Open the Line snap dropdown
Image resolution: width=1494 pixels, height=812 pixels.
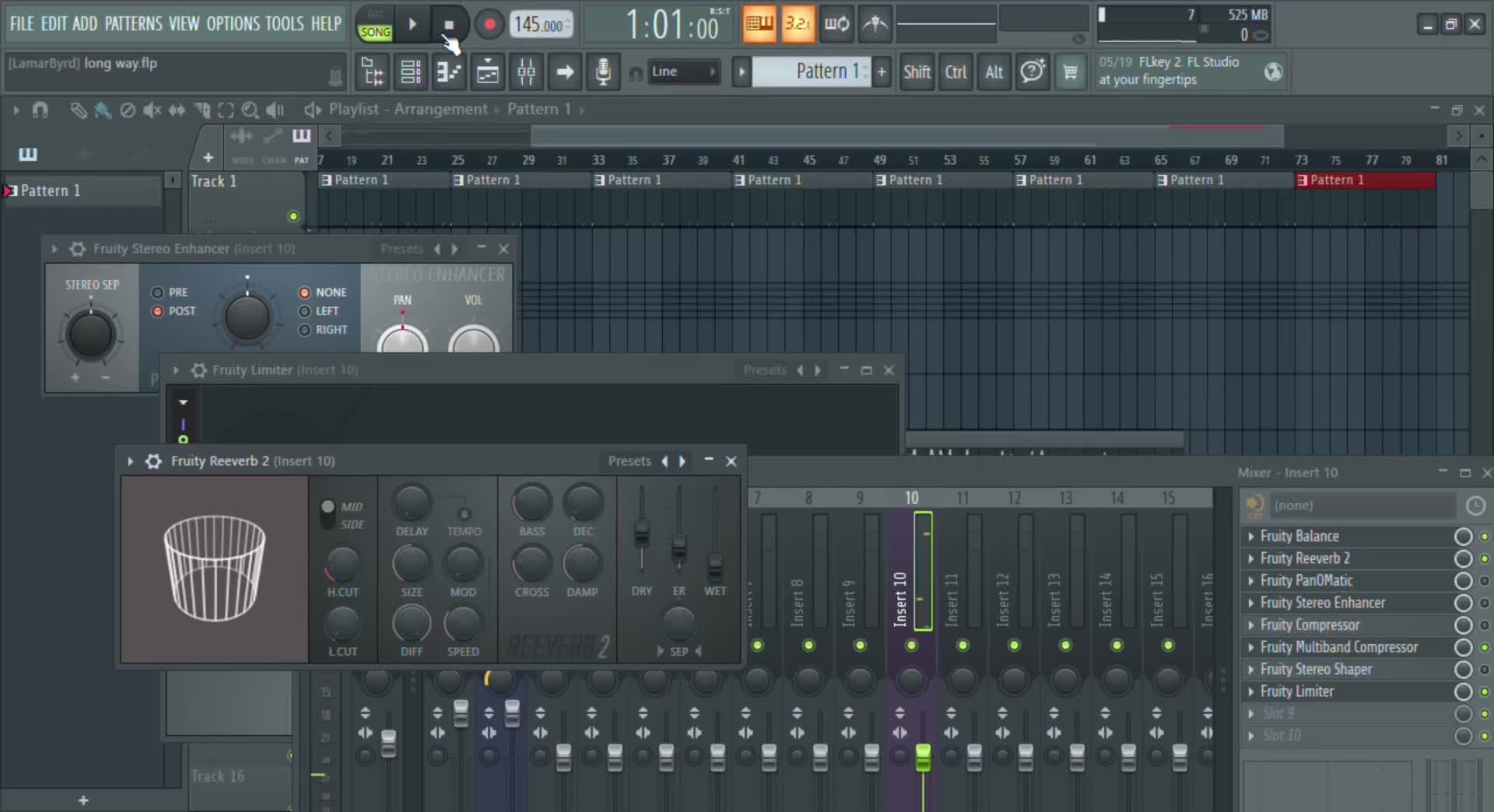click(x=684, y=72)
